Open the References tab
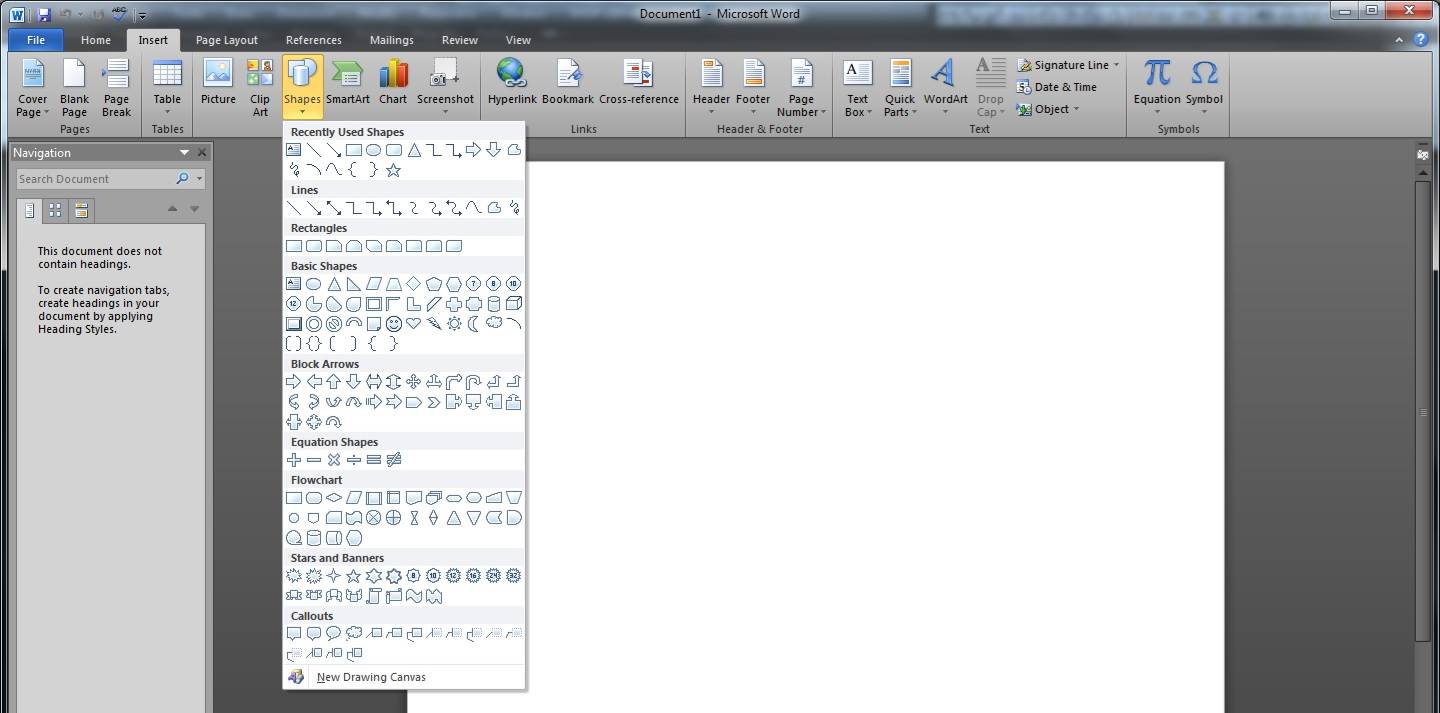Image resolution: width=1440 pixels, height=713 pixels. 314,40
